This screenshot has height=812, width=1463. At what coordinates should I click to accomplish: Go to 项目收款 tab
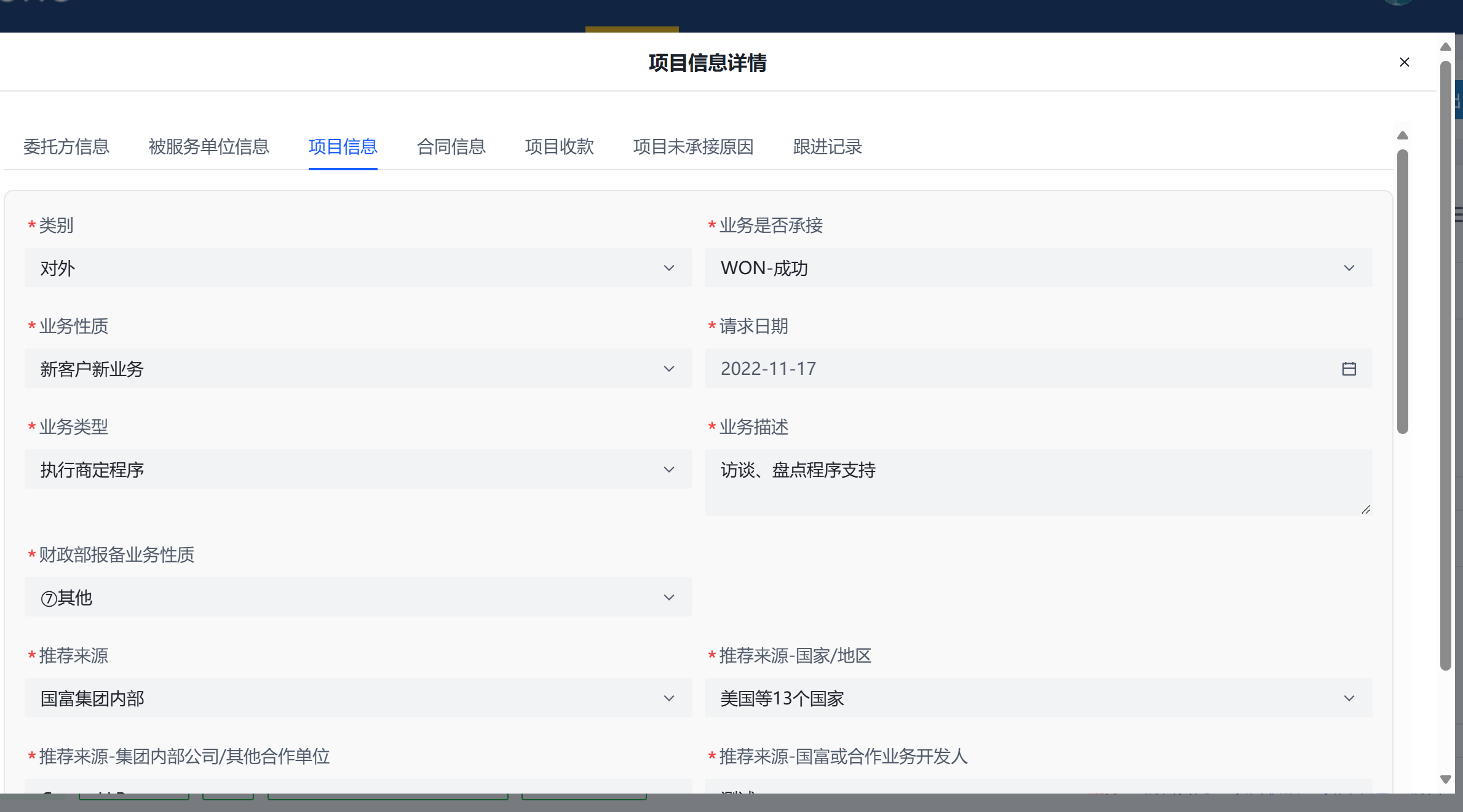[559, 147]
